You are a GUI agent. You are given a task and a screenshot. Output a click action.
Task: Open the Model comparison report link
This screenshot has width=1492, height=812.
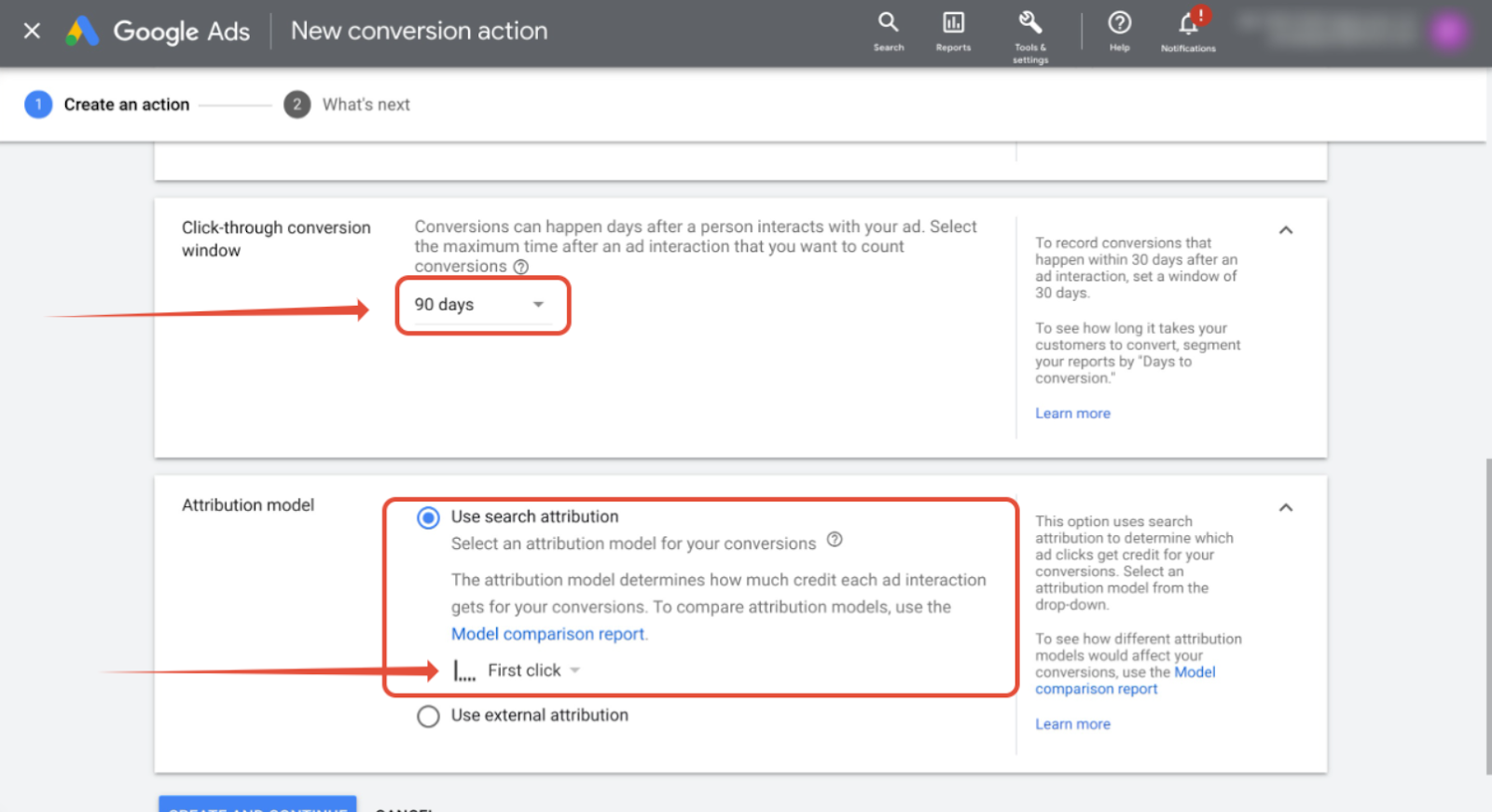click(x=548, y=634)
